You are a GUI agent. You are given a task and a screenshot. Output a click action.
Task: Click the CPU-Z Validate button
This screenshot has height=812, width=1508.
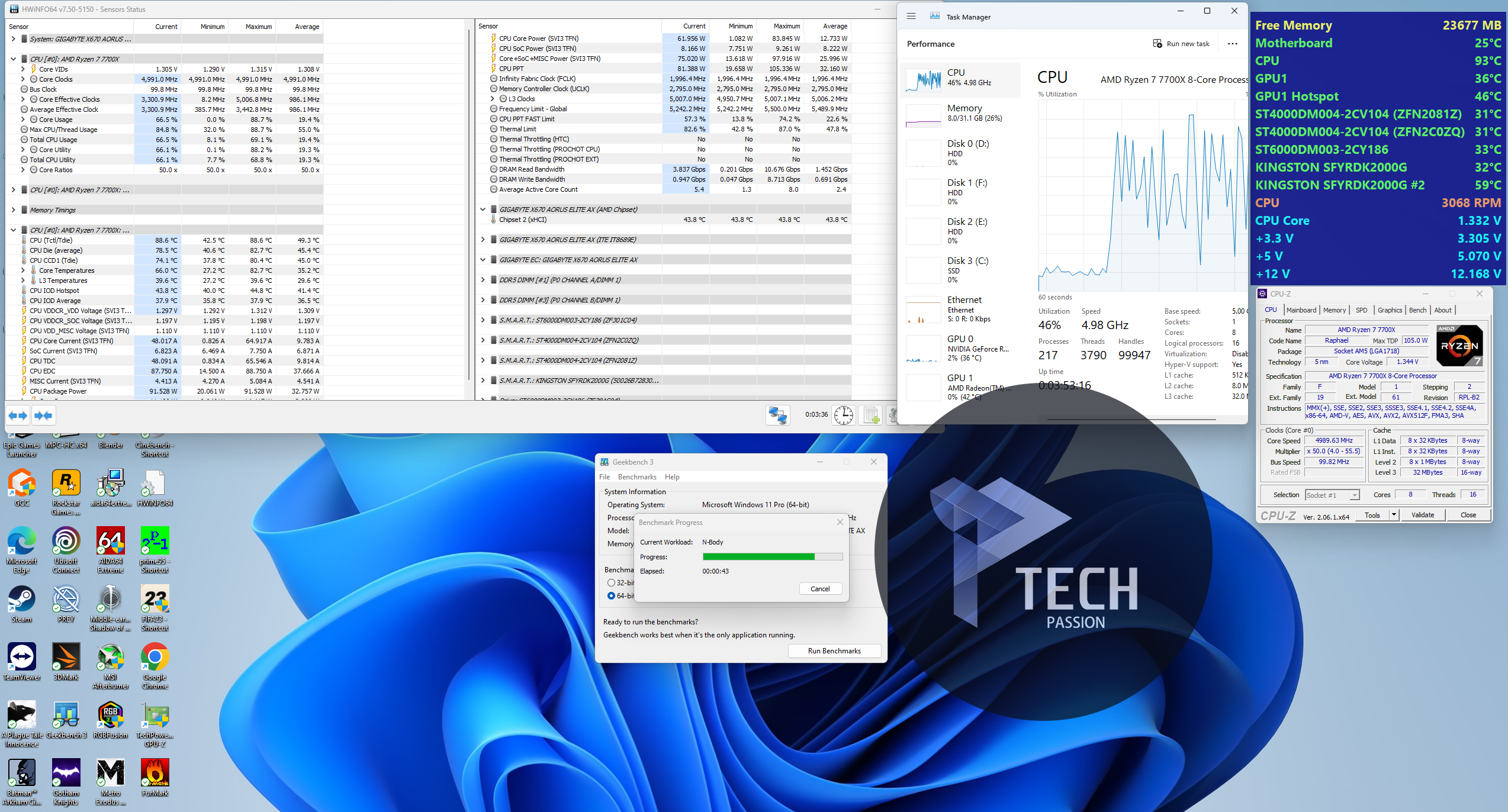click(1423, 515)
